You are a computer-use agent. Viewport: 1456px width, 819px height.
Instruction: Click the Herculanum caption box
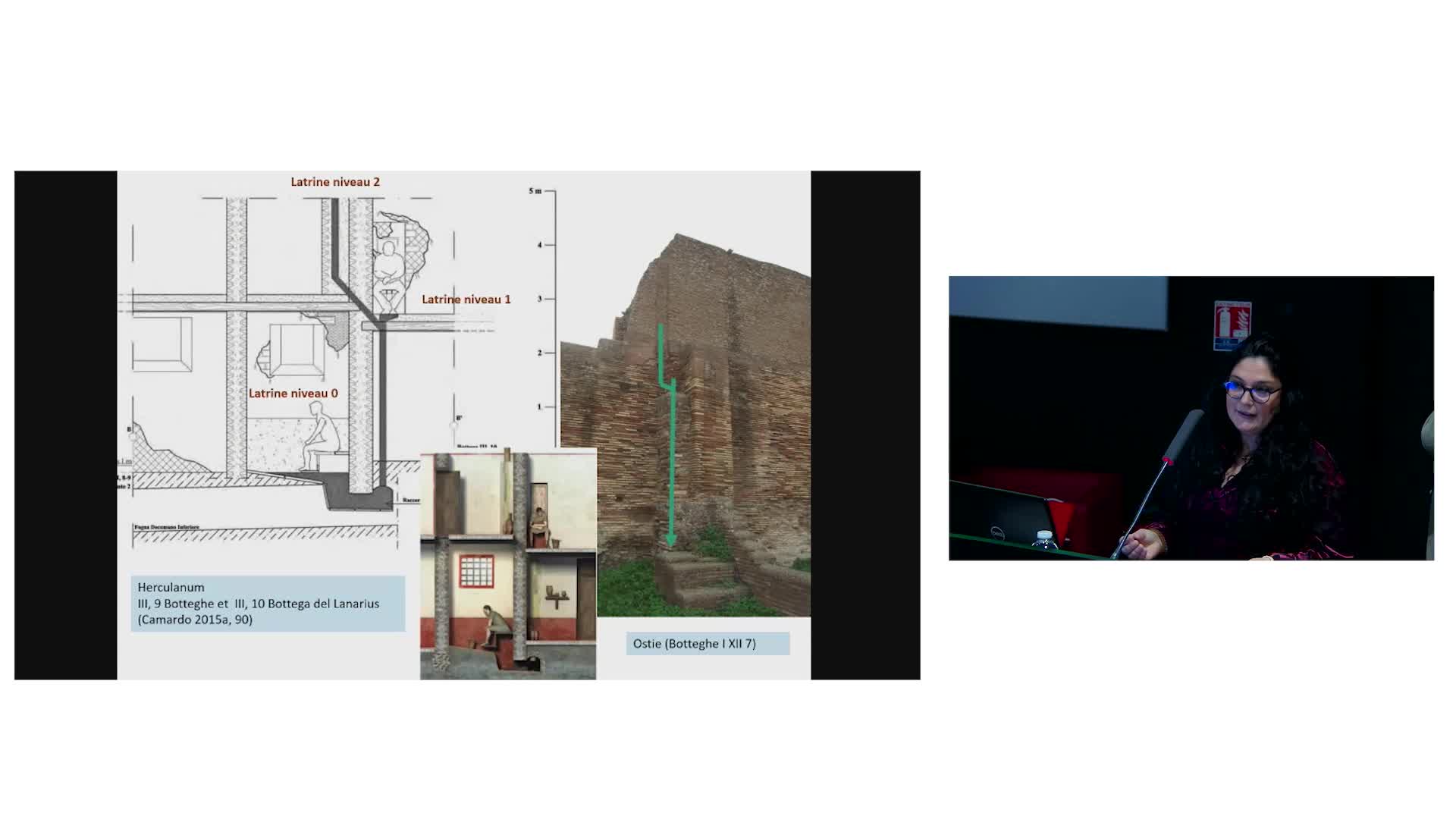point(268,604)
